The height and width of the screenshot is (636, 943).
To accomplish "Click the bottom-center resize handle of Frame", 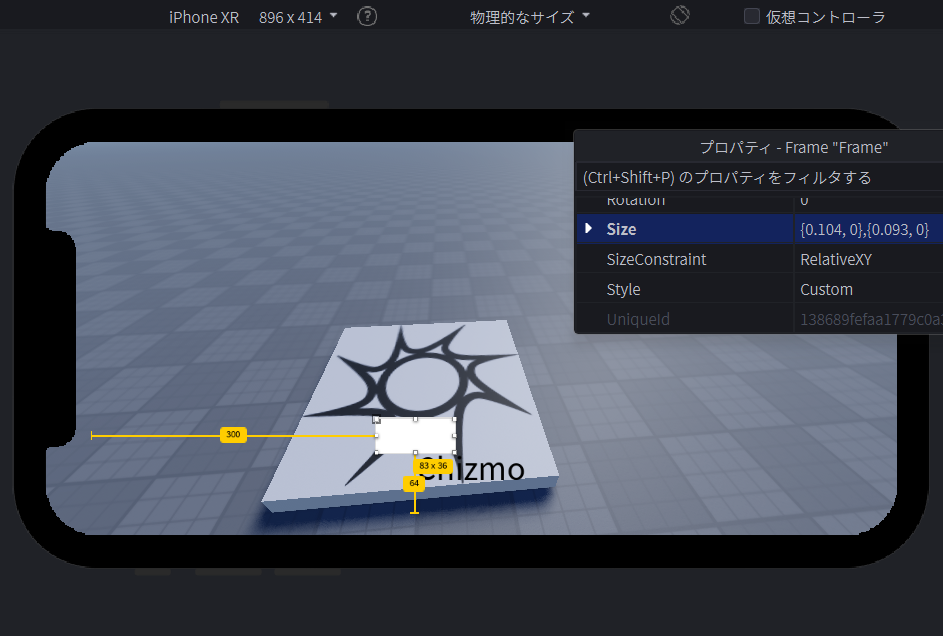I will pos(415,453).
